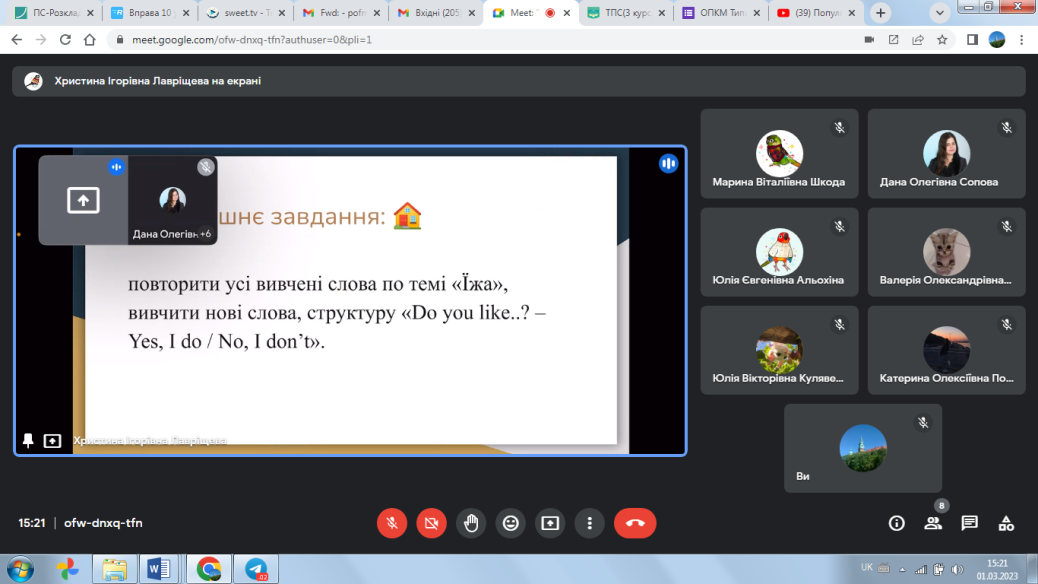Click Валерія Олександрівна participant tile

click(x=947, y=252)
